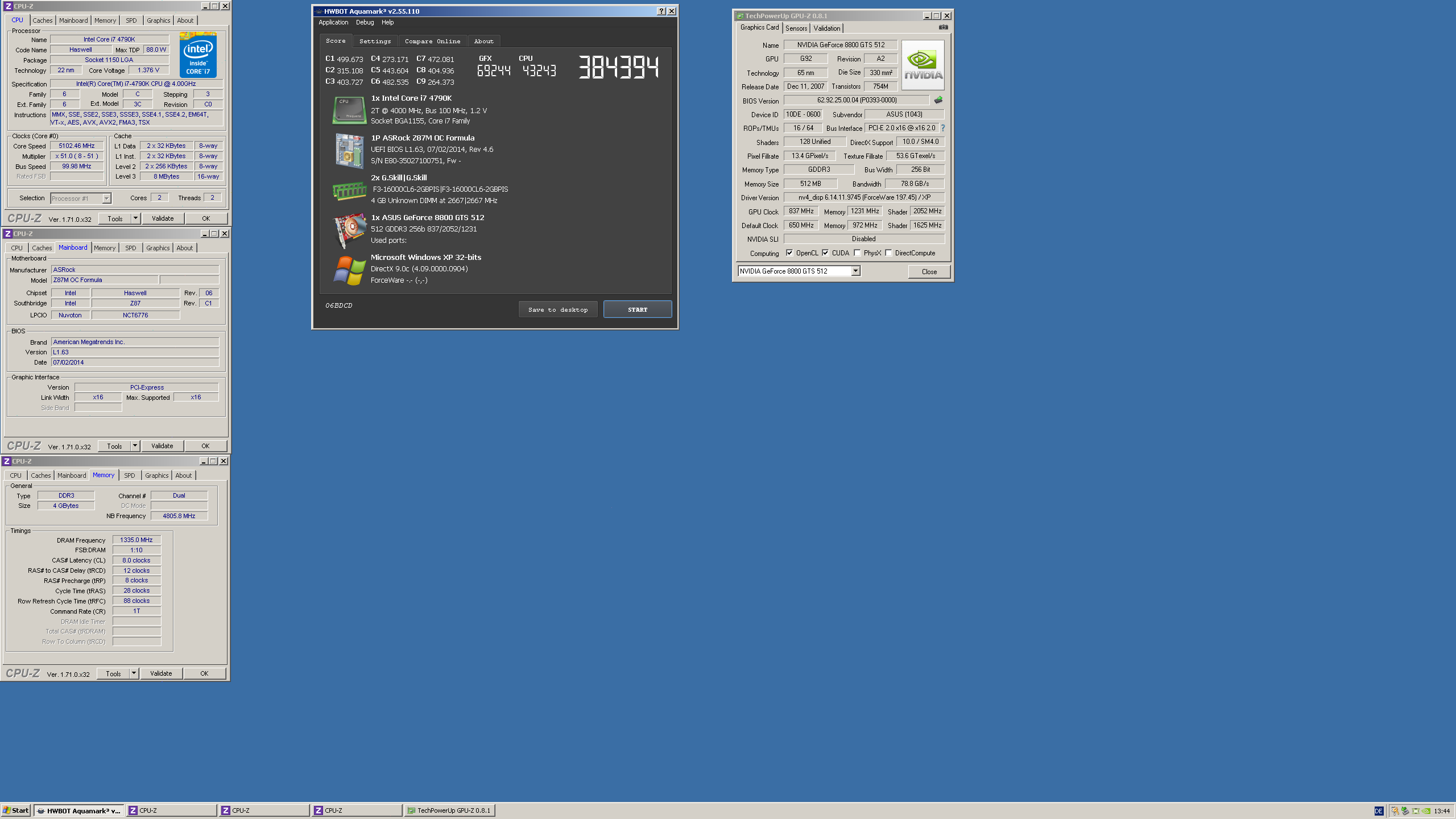Open the Processor #1 selection dropdown
The height and width of the screenshot is (819, 1456).
[x=106, y=198]
